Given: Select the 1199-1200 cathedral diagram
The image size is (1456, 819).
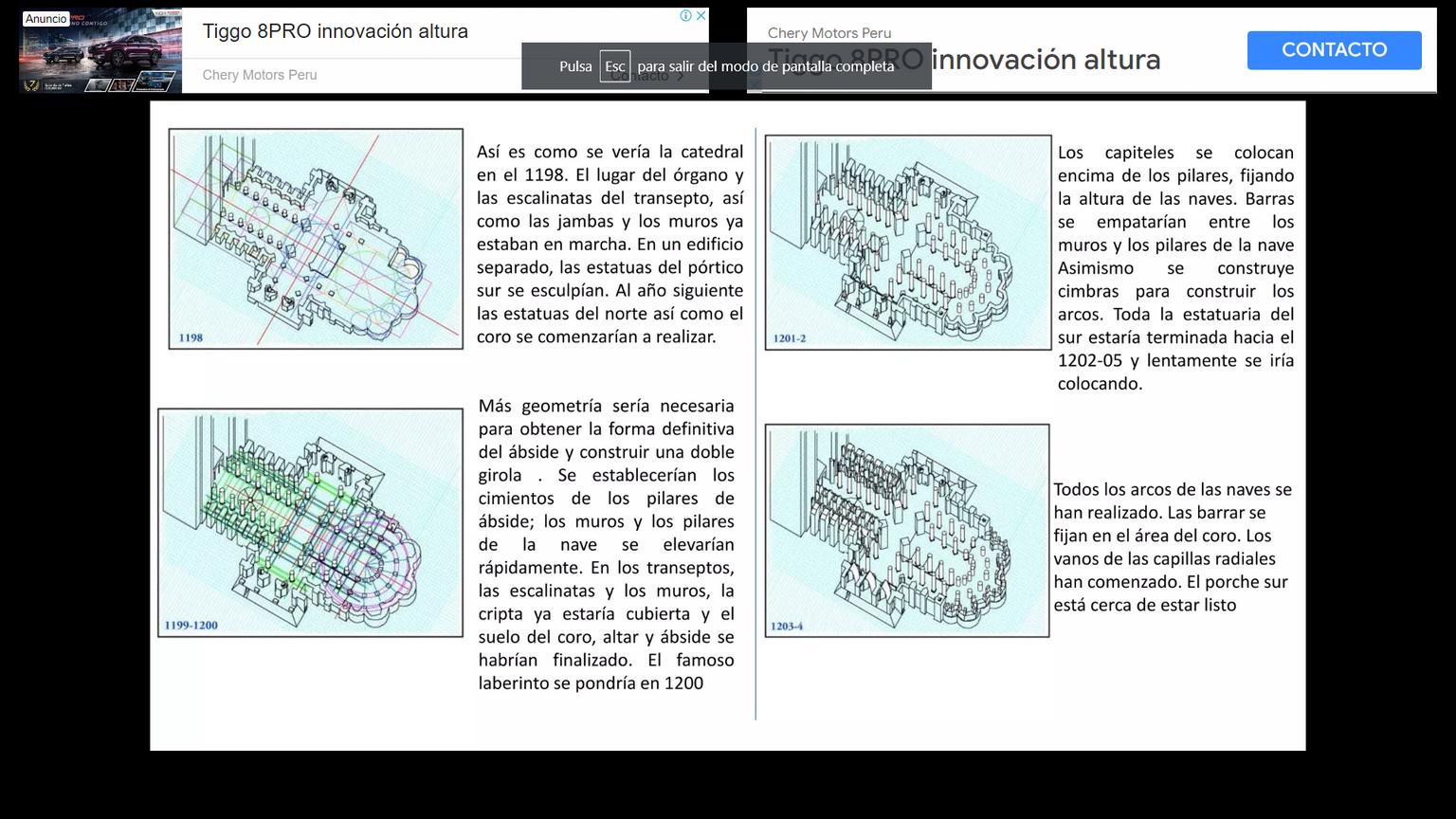Looking at the screenshot, I should pos(310,522).
